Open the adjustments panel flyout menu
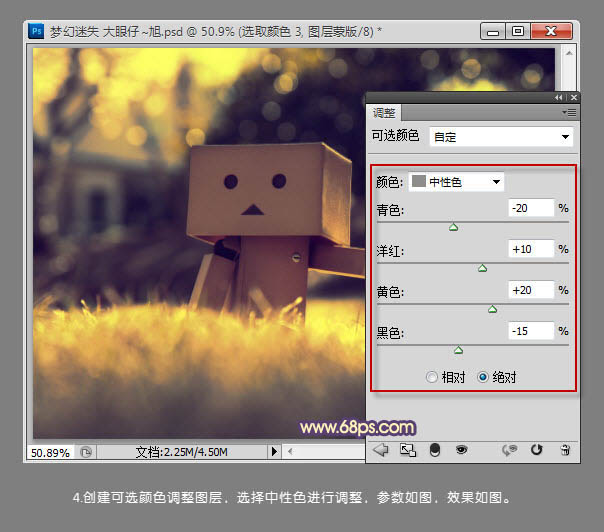The width and height of the screenshot is (604, 532). pyautogui.click(x=569, y=112)
